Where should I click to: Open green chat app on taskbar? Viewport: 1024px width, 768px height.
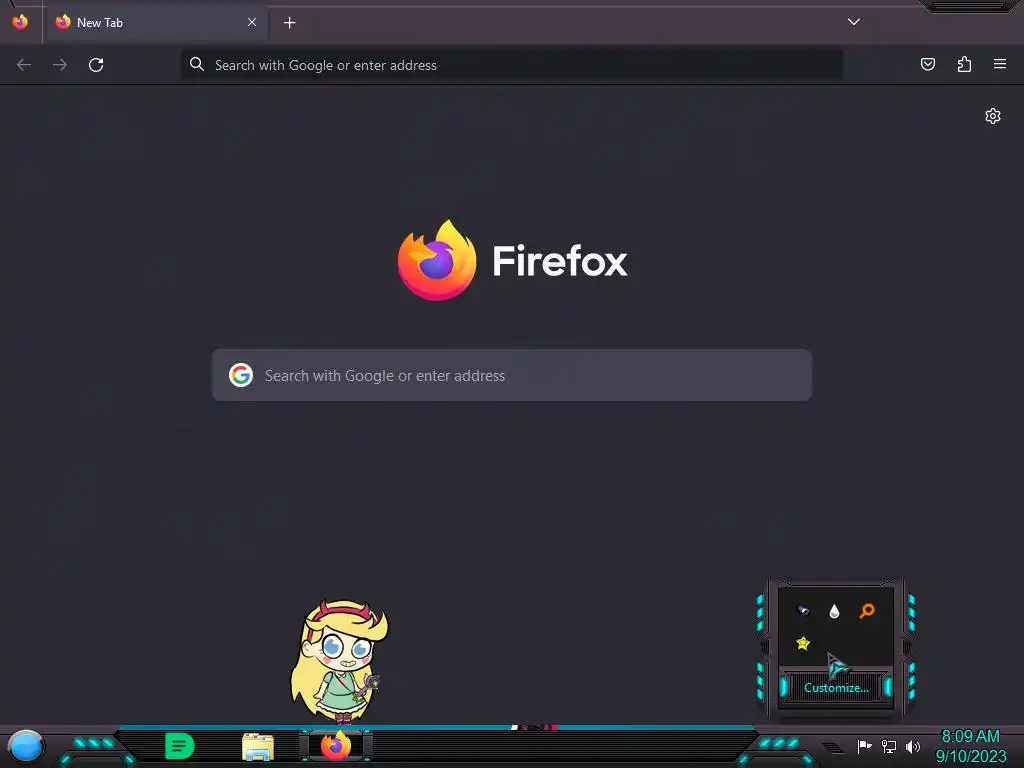[x=180, y=746]
